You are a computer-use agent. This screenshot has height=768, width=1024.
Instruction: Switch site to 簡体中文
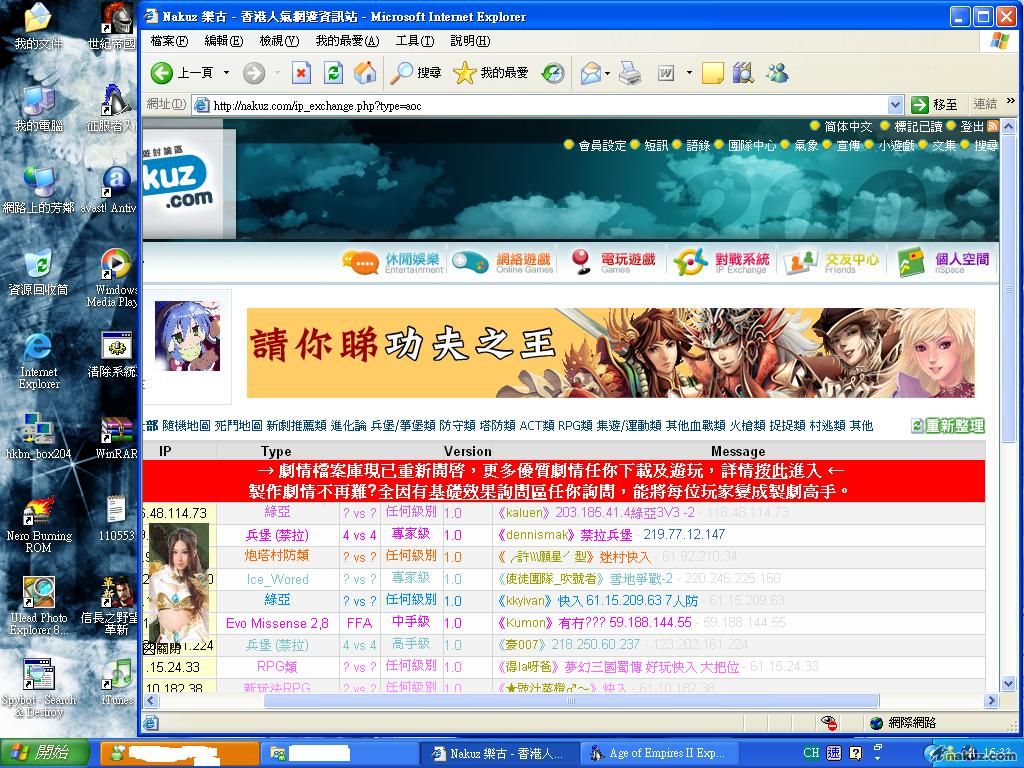(848, 127)
